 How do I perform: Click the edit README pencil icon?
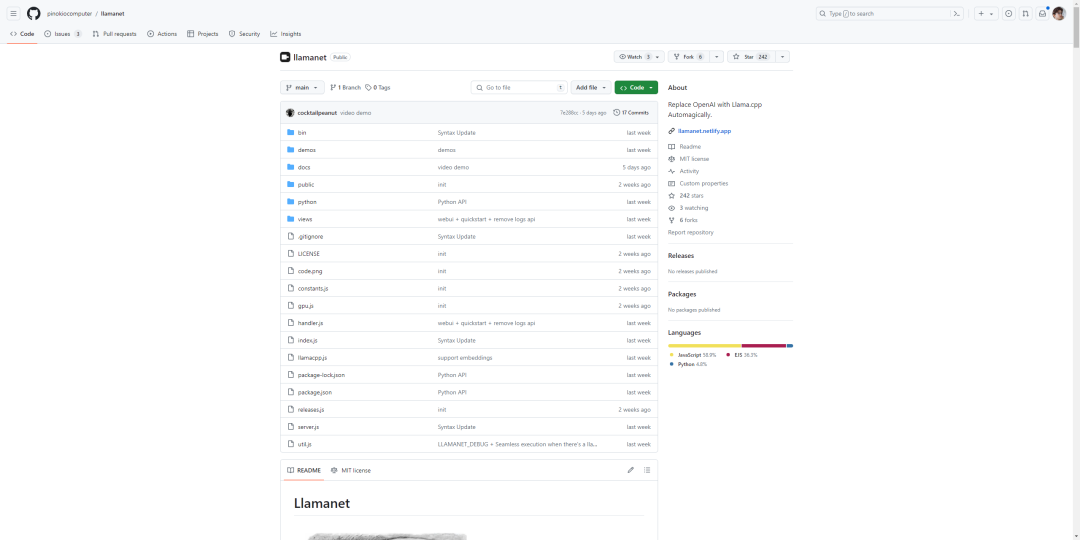point(630,470)
